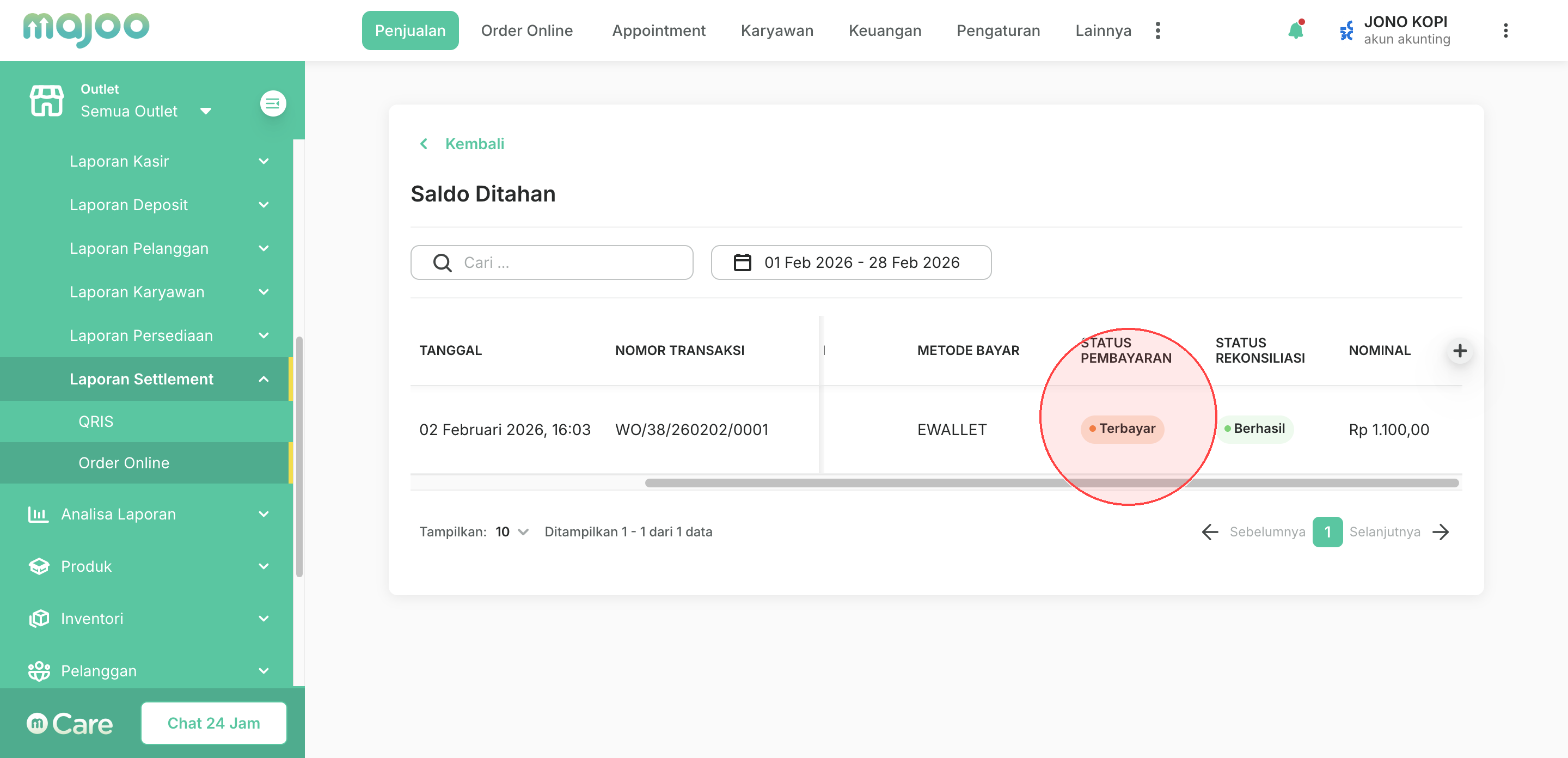This screenshot has width=1568, height=758.
Task: Switch to the Keuangan tab
Action: pos(884,30)
